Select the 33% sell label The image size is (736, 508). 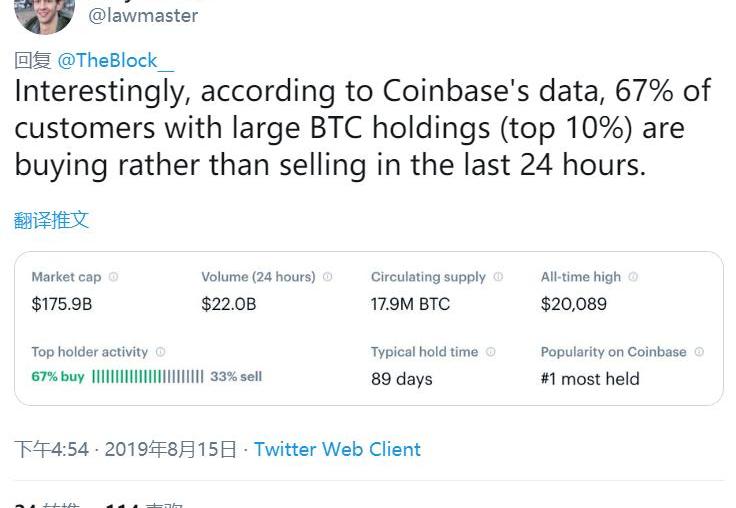236,377
